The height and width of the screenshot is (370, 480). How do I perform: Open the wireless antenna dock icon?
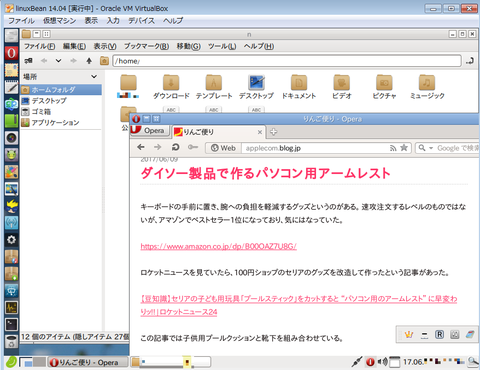11,223
